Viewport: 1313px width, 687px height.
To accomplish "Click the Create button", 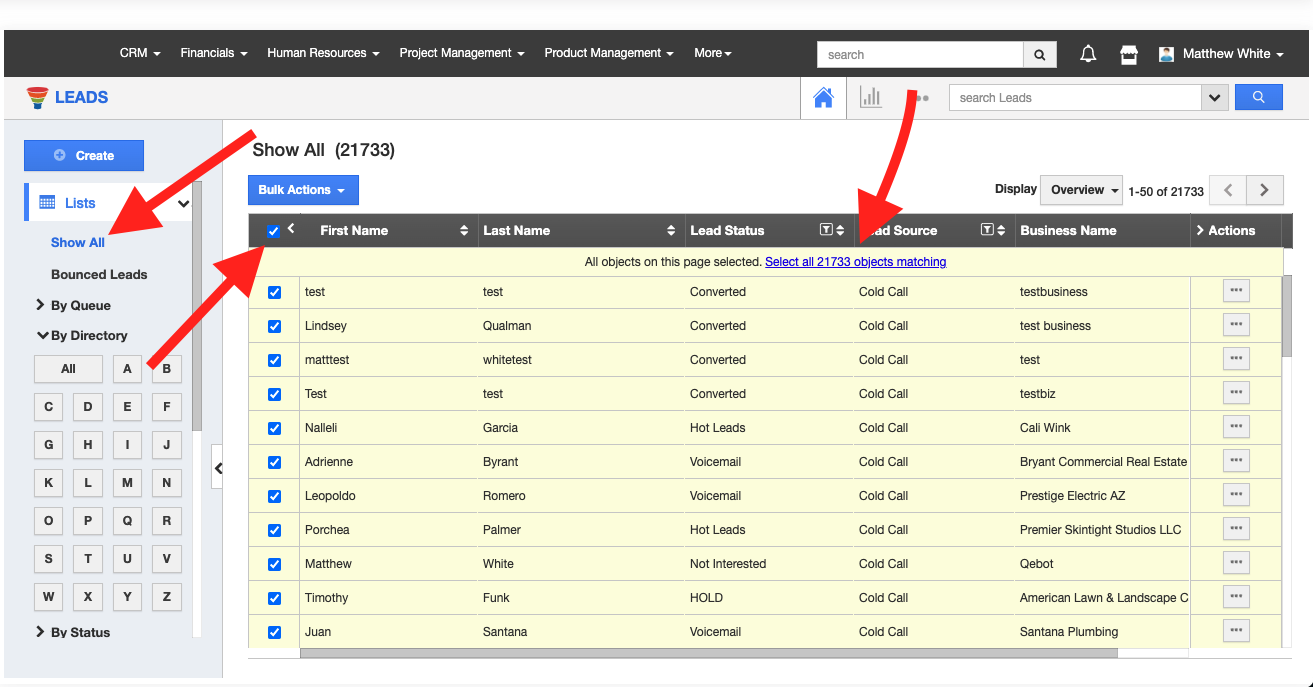I will 84,155.
